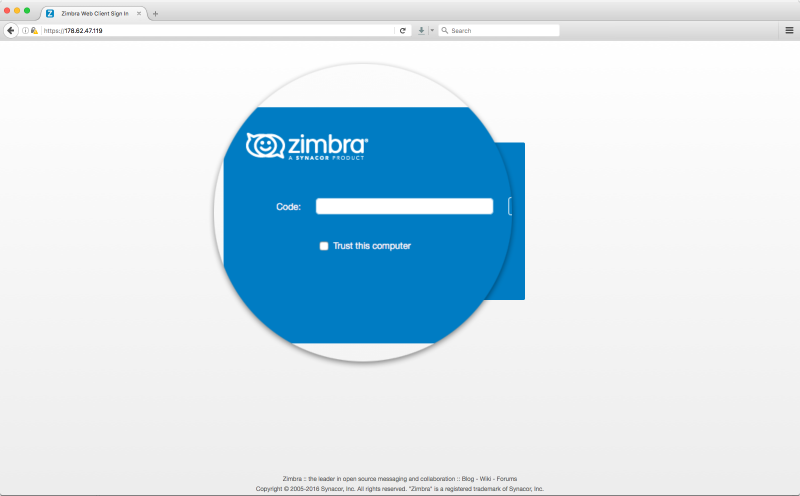
Task: Open the Blog link in footer
Action: (468, 479)
